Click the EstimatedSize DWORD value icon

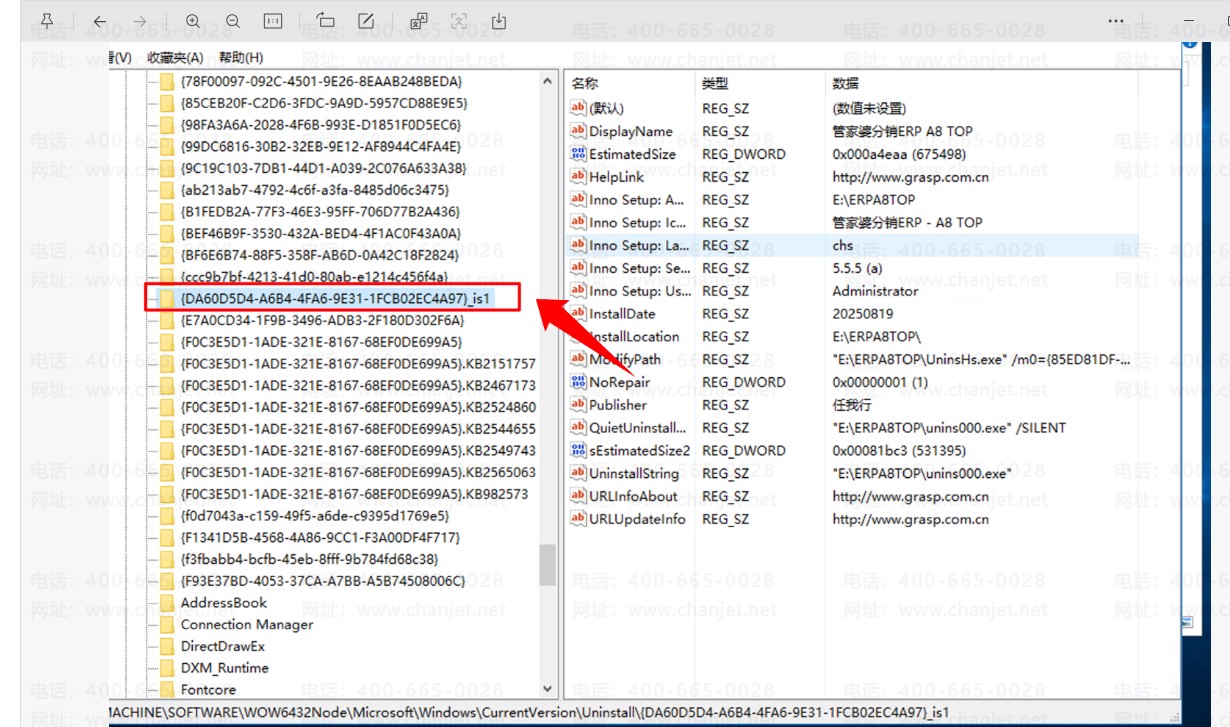click(x=577, y=154)
